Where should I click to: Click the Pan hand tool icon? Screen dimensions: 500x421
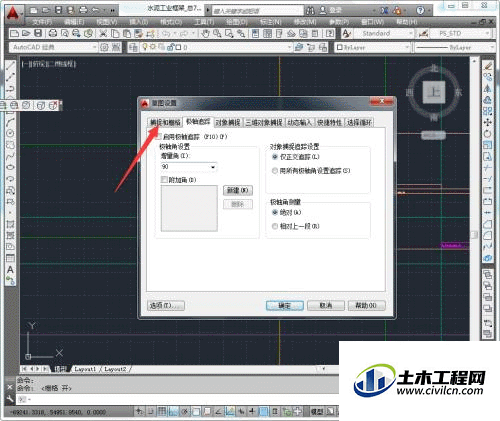point(206,33)
